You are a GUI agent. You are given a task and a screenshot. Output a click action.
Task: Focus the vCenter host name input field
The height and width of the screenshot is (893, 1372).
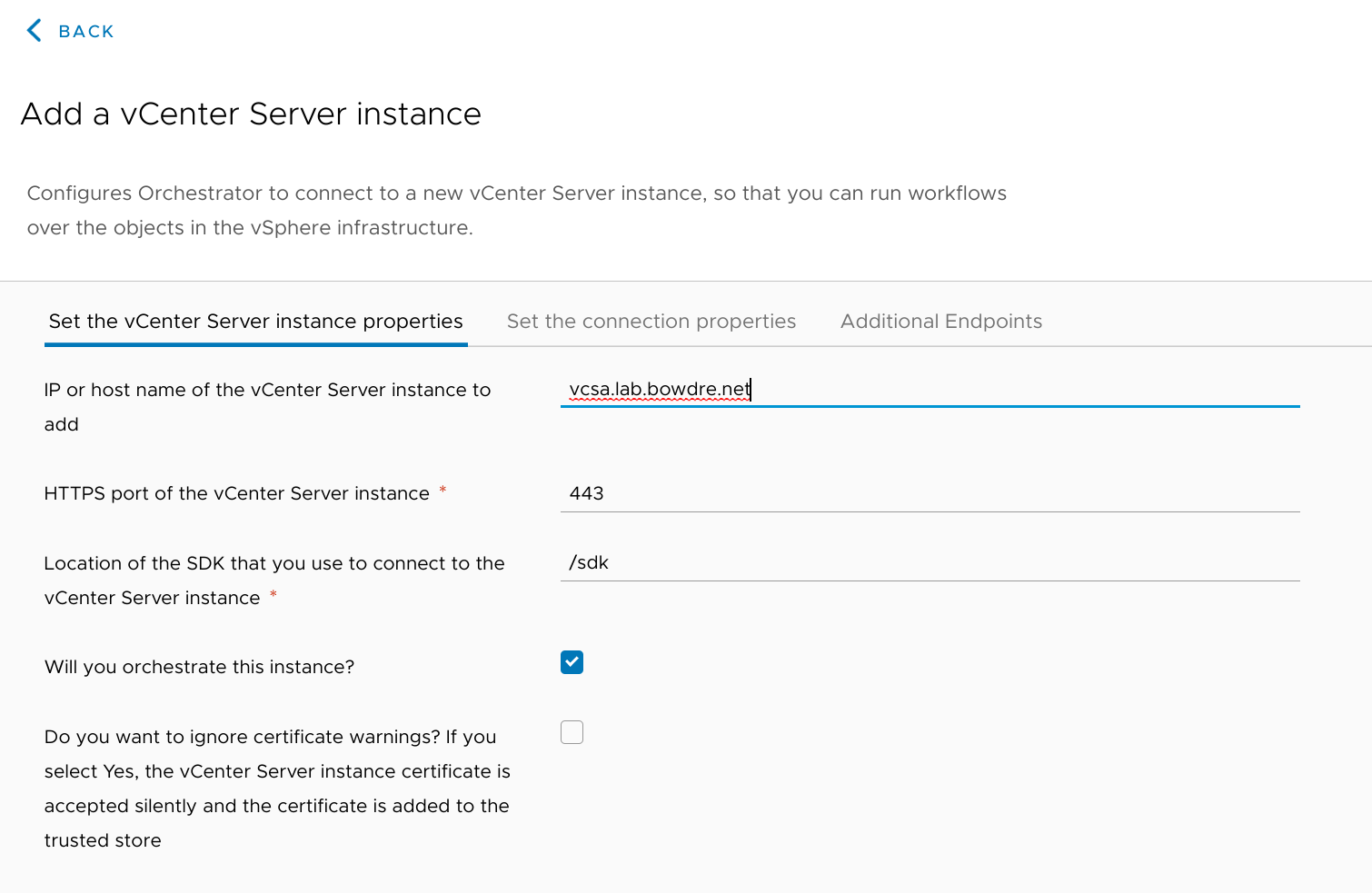click(930, 390)
